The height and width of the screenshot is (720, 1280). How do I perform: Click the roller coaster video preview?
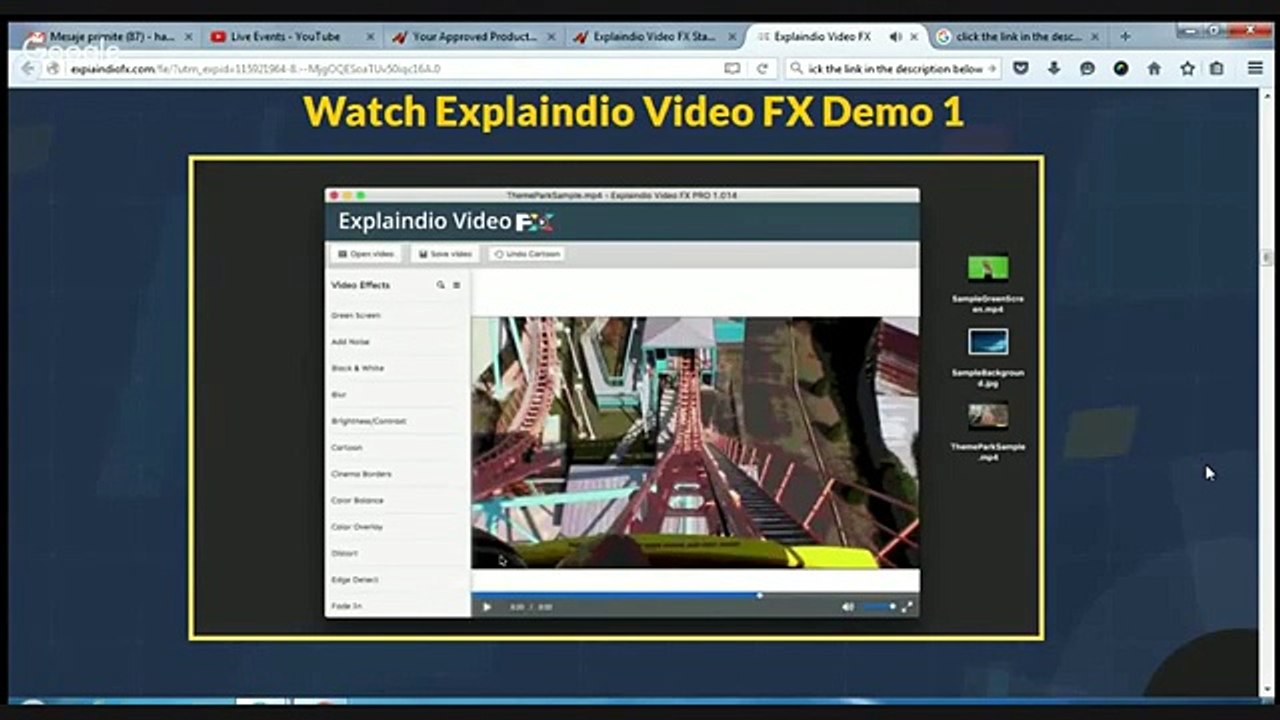tap(695, 443)
